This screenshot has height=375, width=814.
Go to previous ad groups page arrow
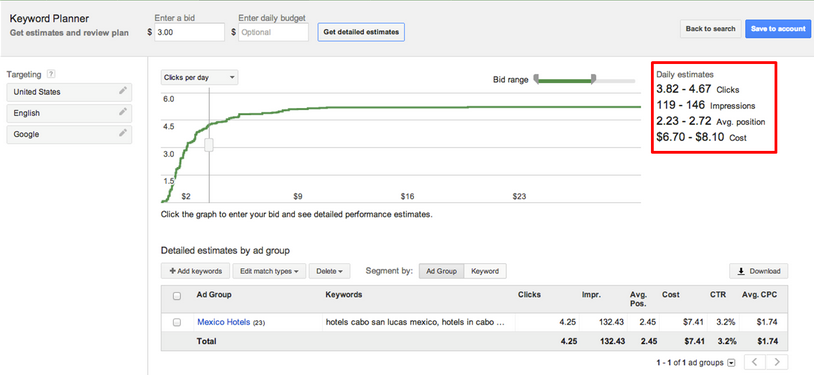click(755, 362)
